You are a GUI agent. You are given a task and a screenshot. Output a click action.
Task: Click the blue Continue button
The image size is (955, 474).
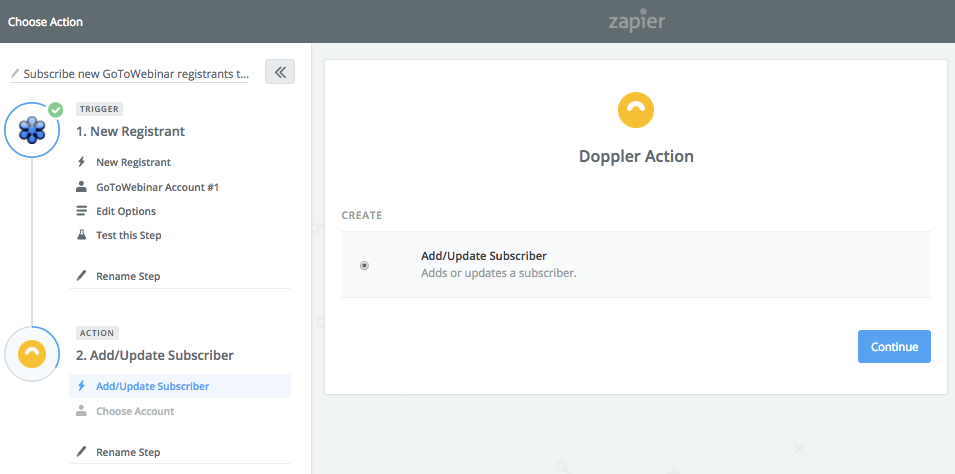coord(894,347)
